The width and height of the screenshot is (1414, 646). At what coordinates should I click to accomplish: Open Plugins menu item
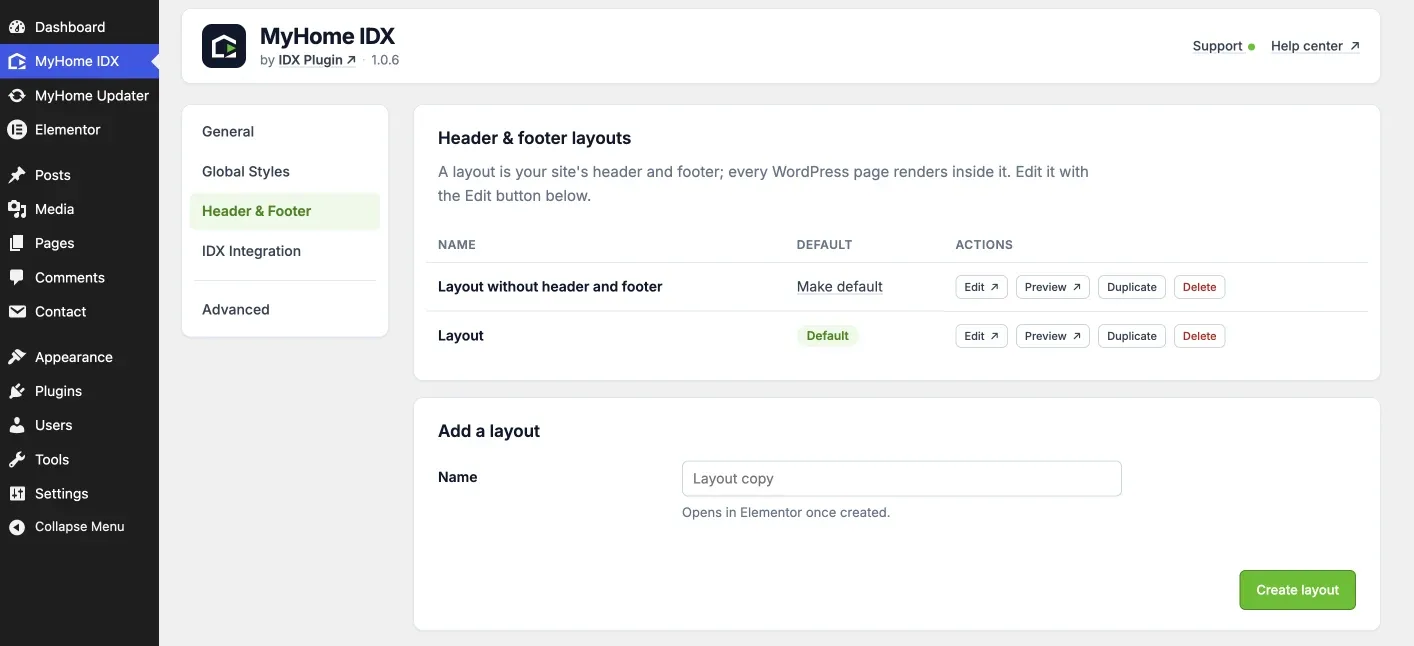pyautogui.click(x=79, y=391)
